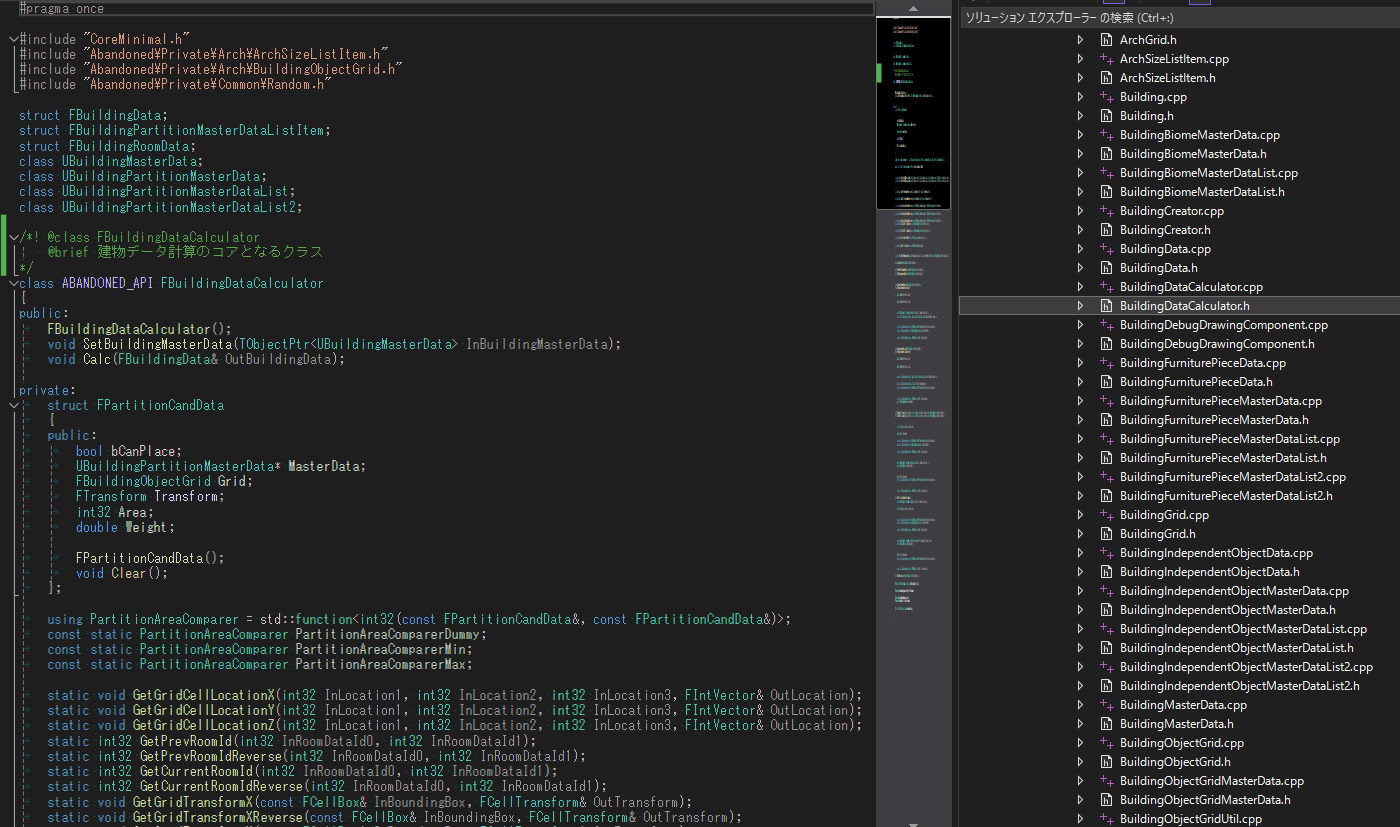
Task: Click the file icon of BuildingMasterData.h
Action: [1106, 723]
